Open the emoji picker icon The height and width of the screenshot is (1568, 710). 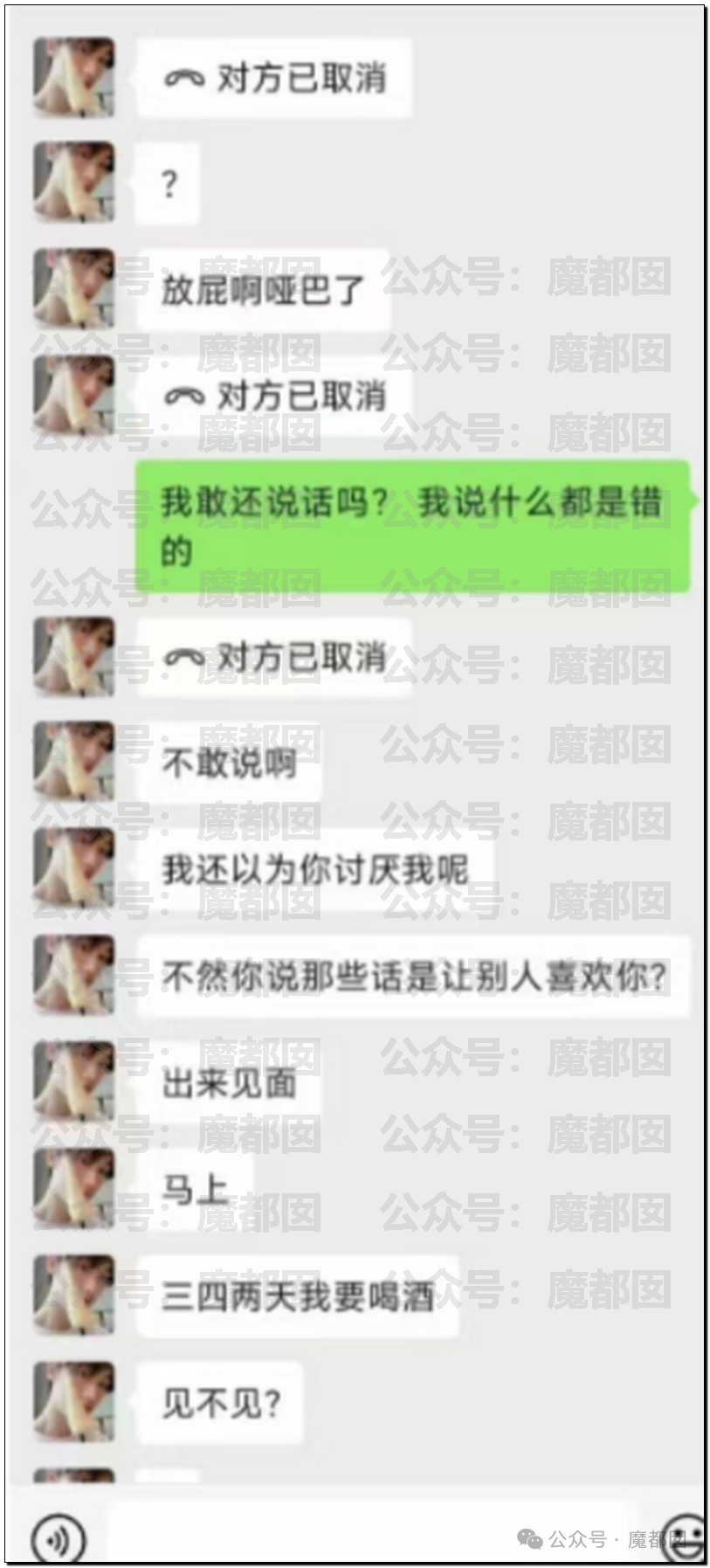pos(687,1537)
